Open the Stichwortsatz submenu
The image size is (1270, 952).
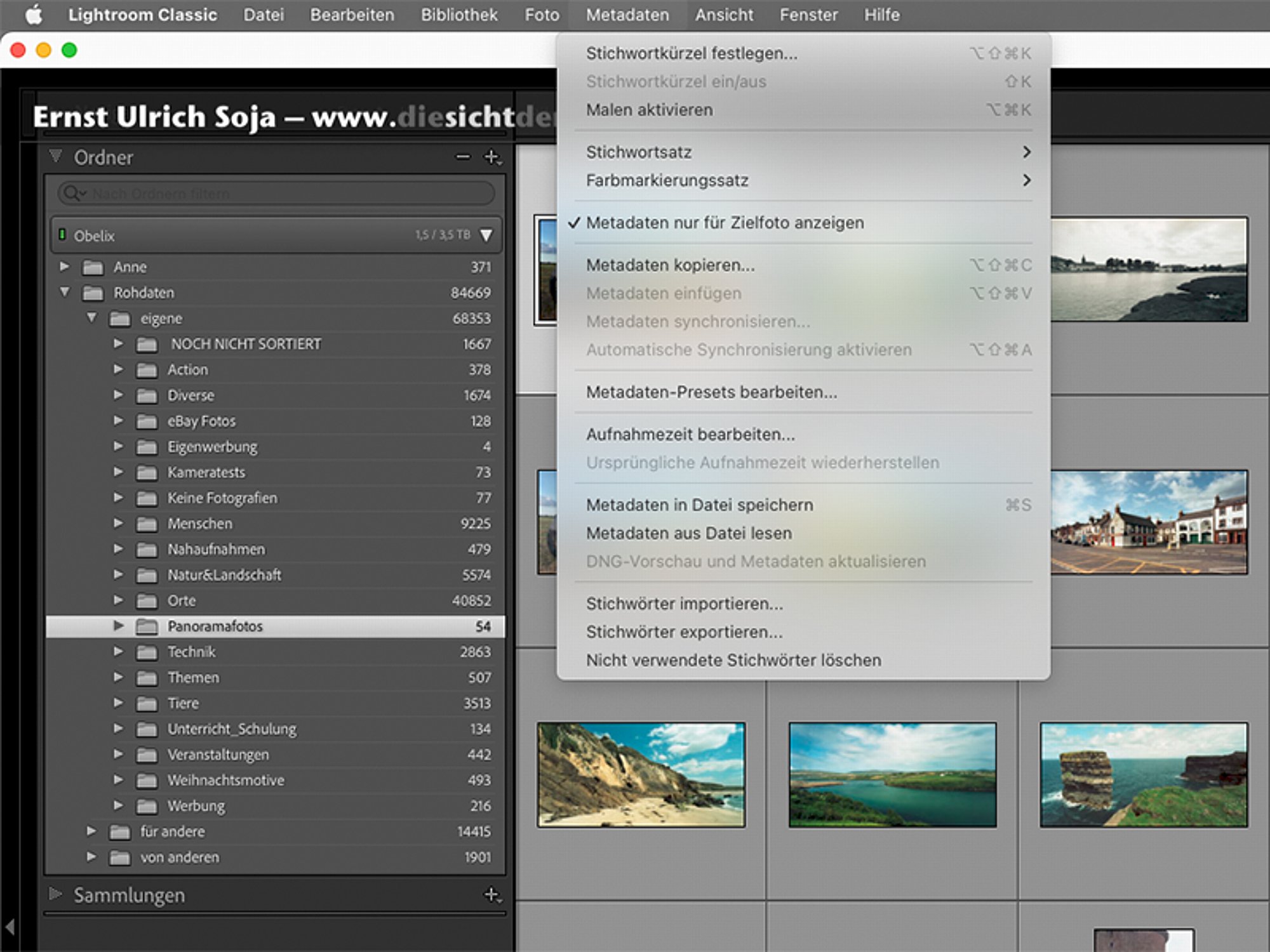(x=803, y=152)
